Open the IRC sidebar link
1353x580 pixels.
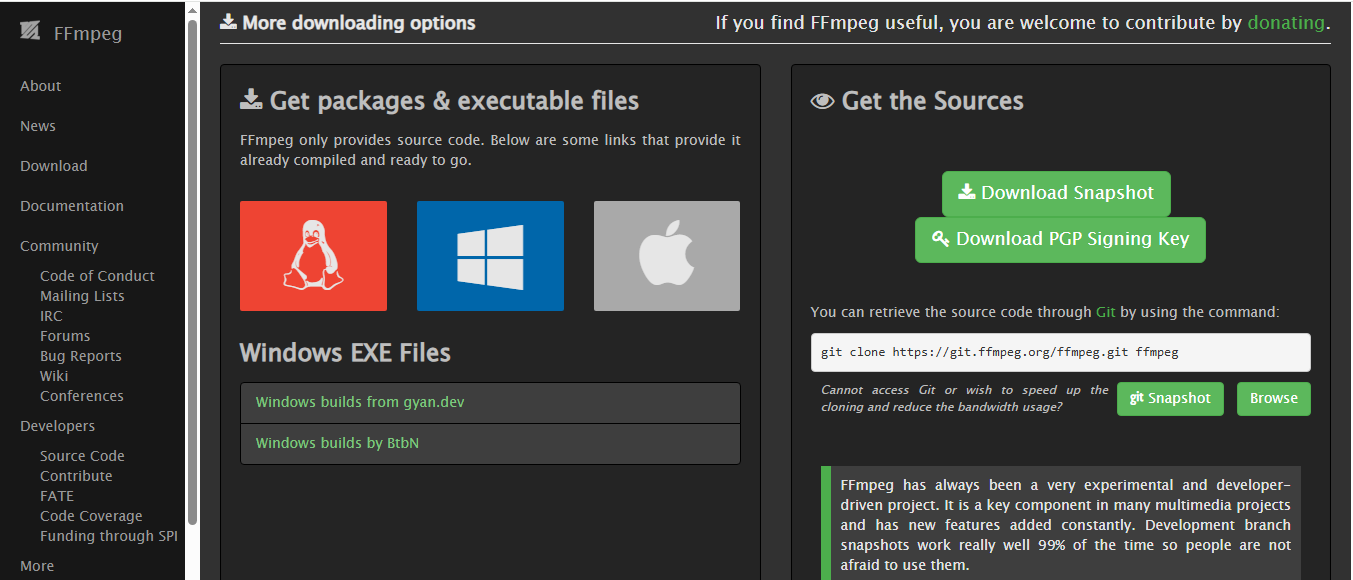point(51,316)
